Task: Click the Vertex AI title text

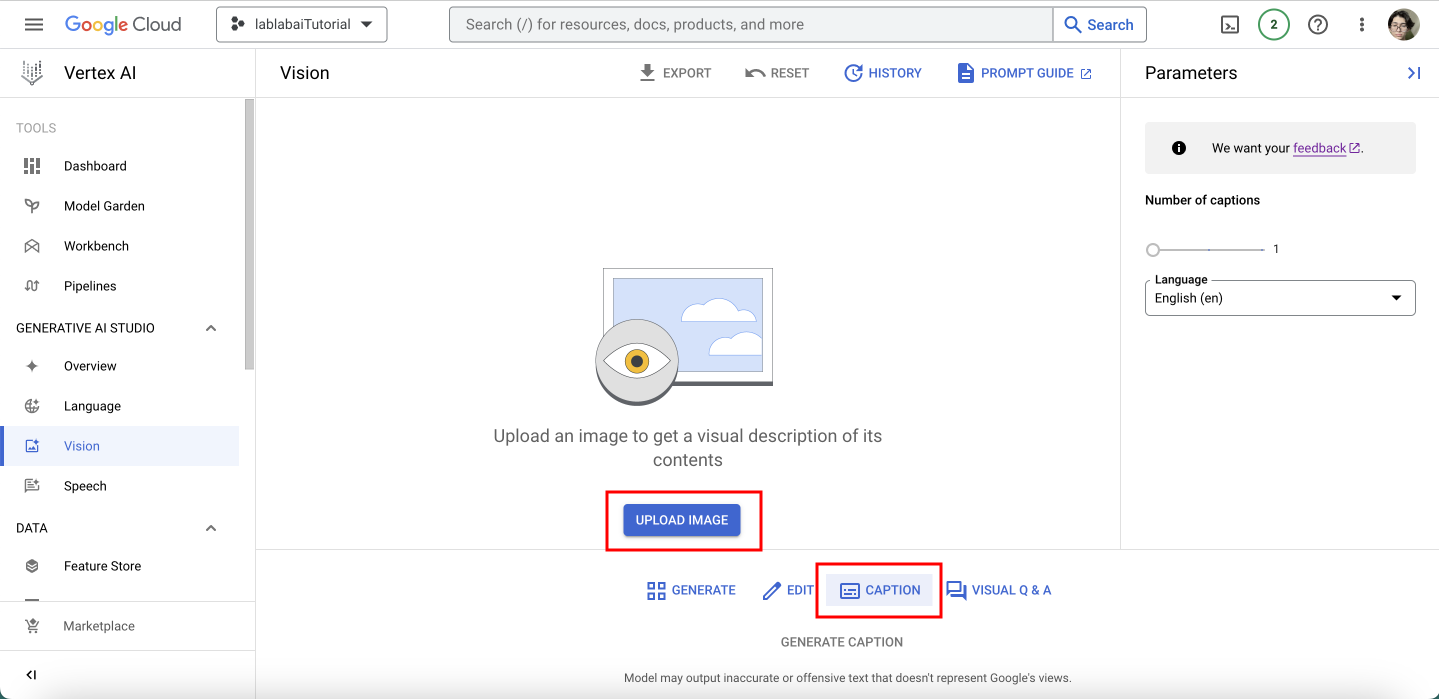Action: (100, 73)
